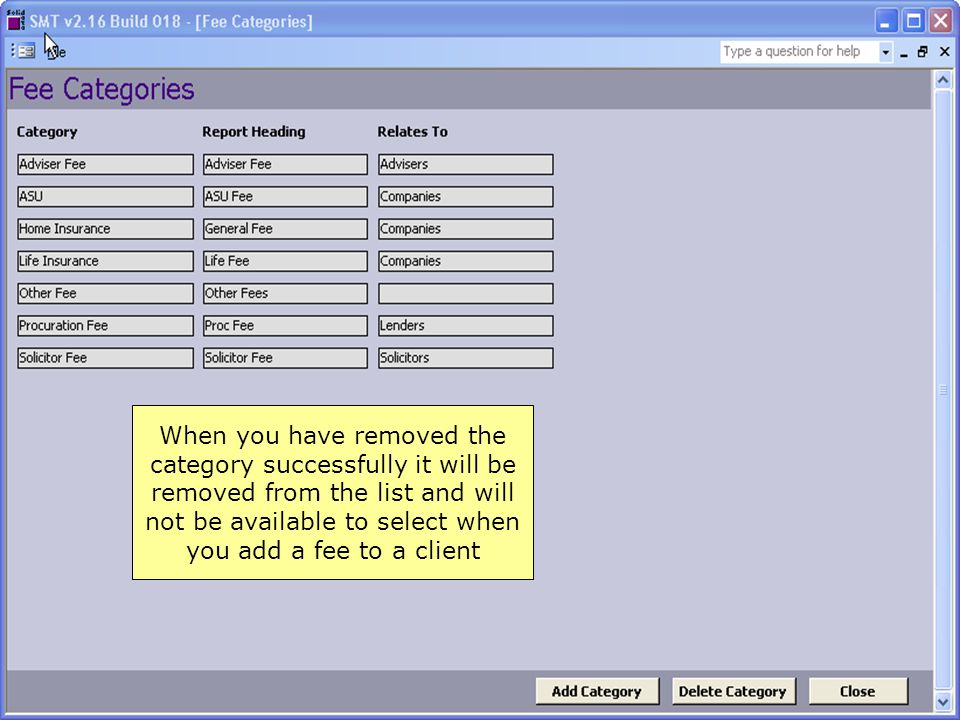Viewport: 960px width, 720px height.
Task: Select the Solicitor Fee category field
Action: tap(105, 358)
